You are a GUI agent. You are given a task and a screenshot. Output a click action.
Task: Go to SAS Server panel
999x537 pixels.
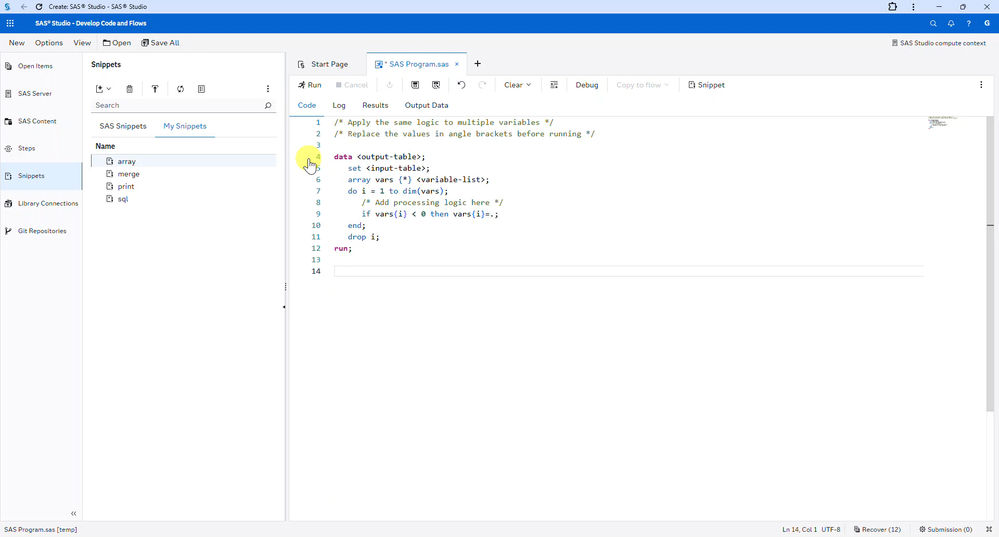pos(41,94)
